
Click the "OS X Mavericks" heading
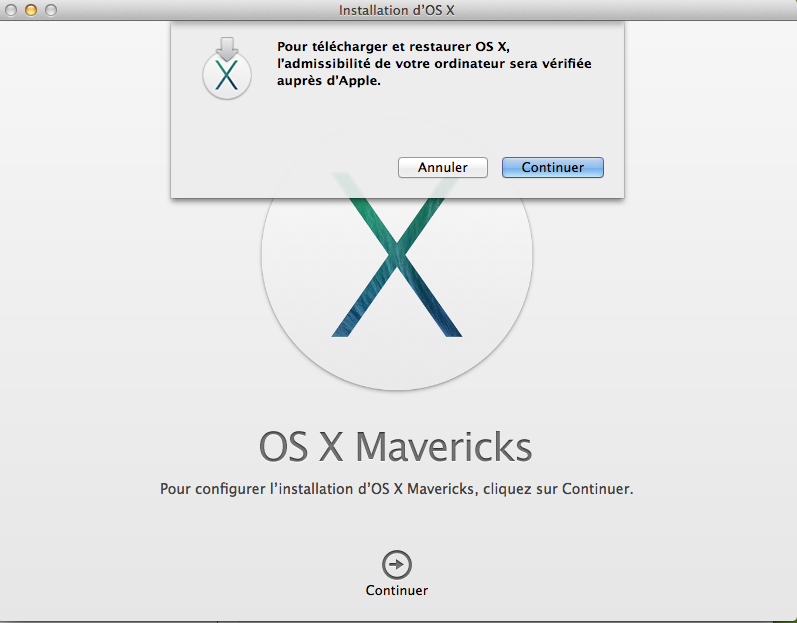(395, 447)
